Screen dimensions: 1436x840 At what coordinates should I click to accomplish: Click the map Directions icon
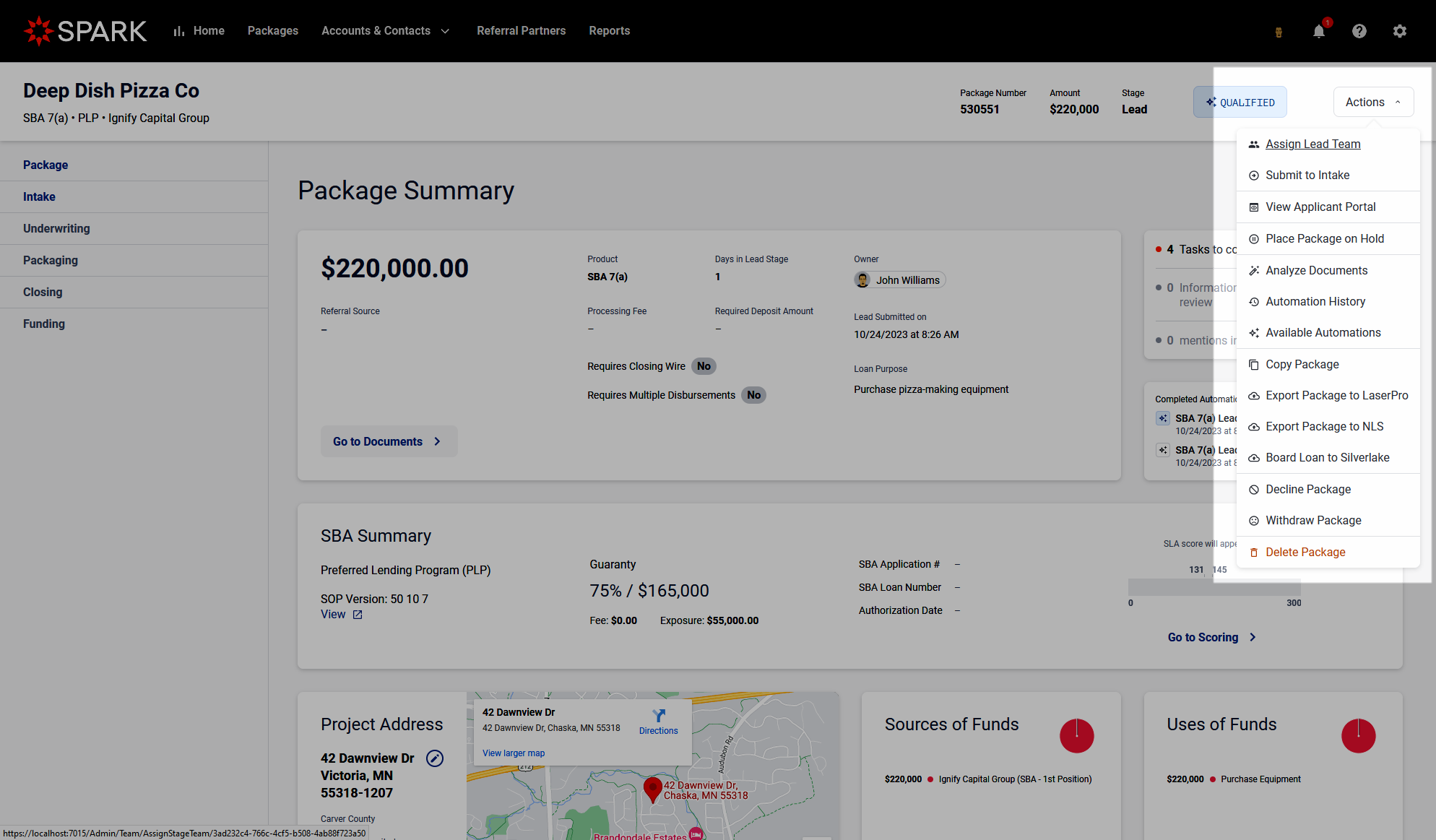(659, 716)
